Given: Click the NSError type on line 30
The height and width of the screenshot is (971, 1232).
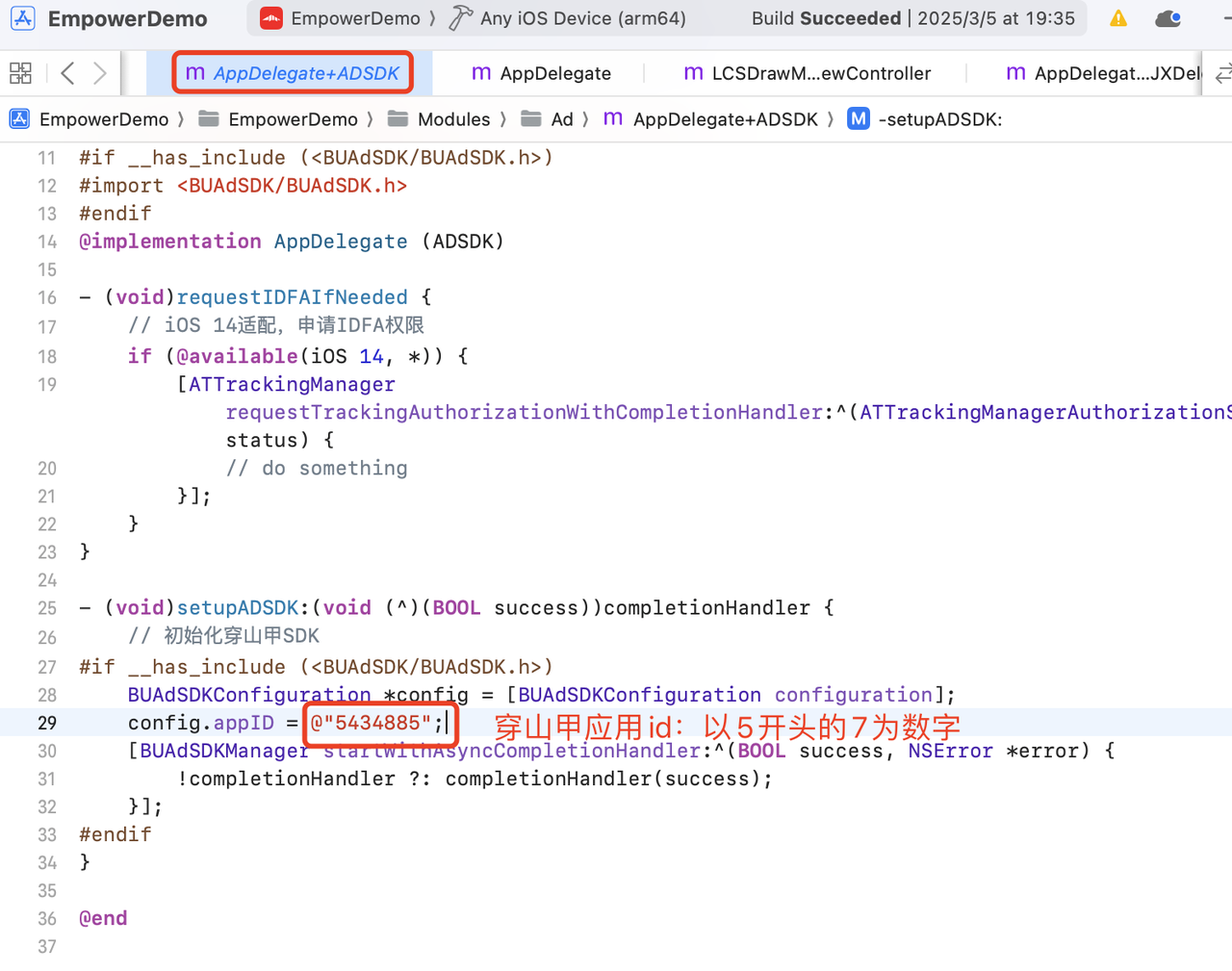Looking at the screenshot, I should [x=950, y=751].
